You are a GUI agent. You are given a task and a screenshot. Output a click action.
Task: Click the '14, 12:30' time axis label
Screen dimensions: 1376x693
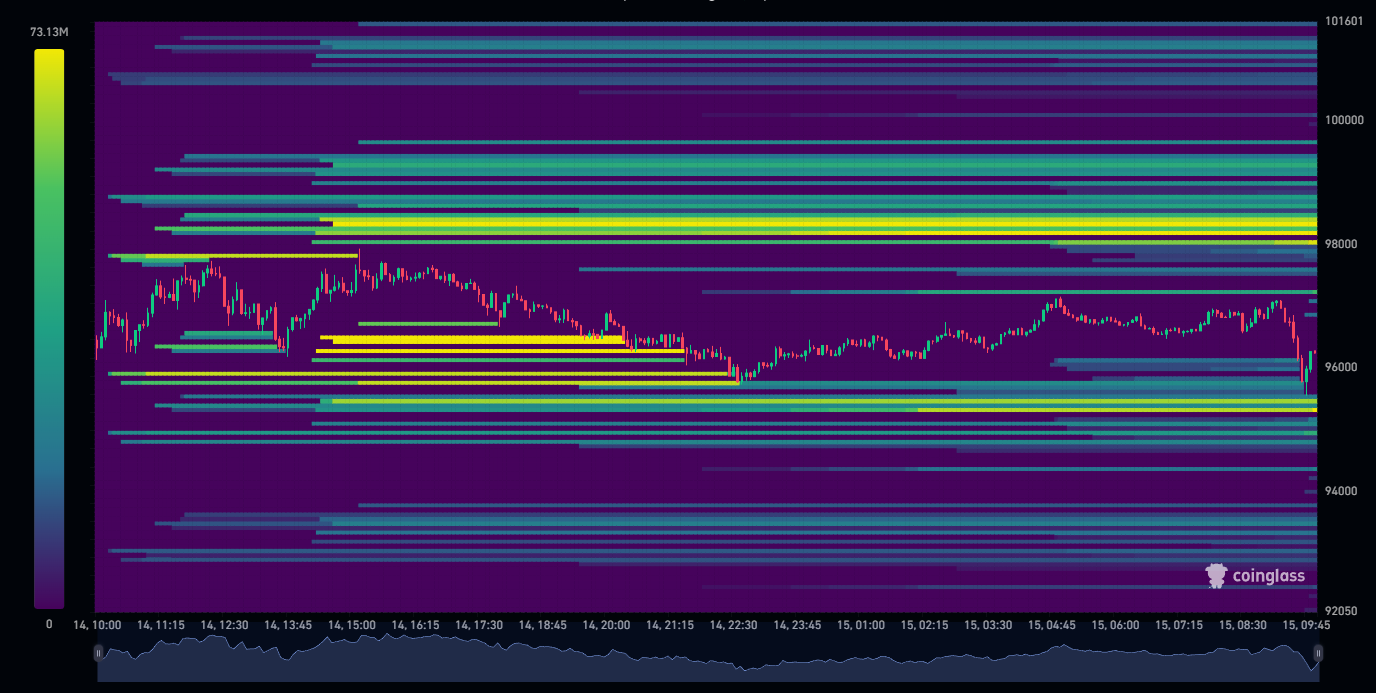224,625
